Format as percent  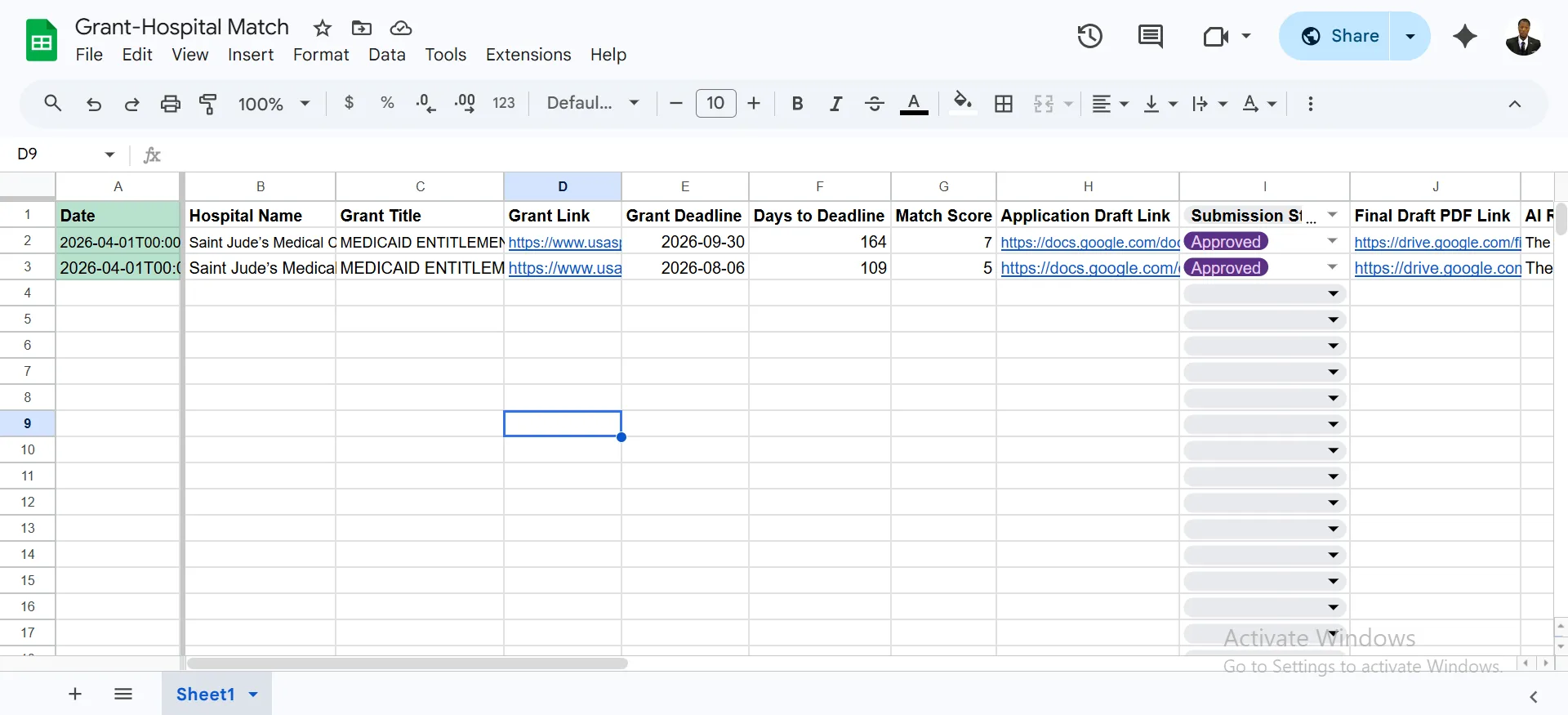387,103
